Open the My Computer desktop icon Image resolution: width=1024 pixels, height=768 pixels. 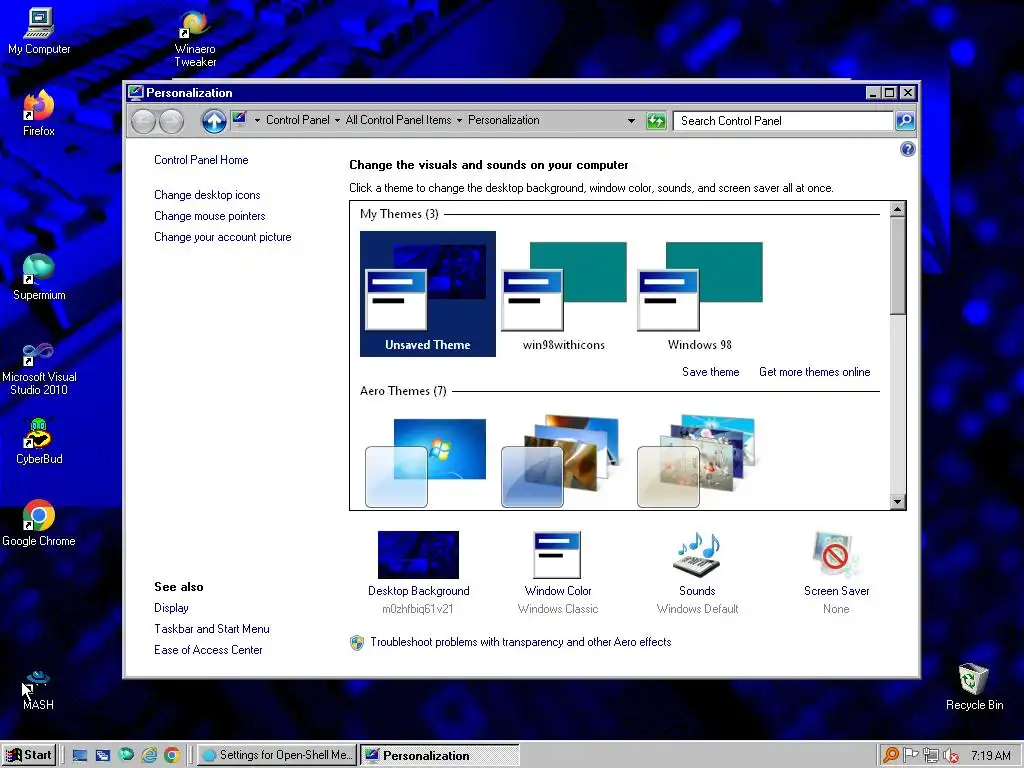(x=39, y=31)
